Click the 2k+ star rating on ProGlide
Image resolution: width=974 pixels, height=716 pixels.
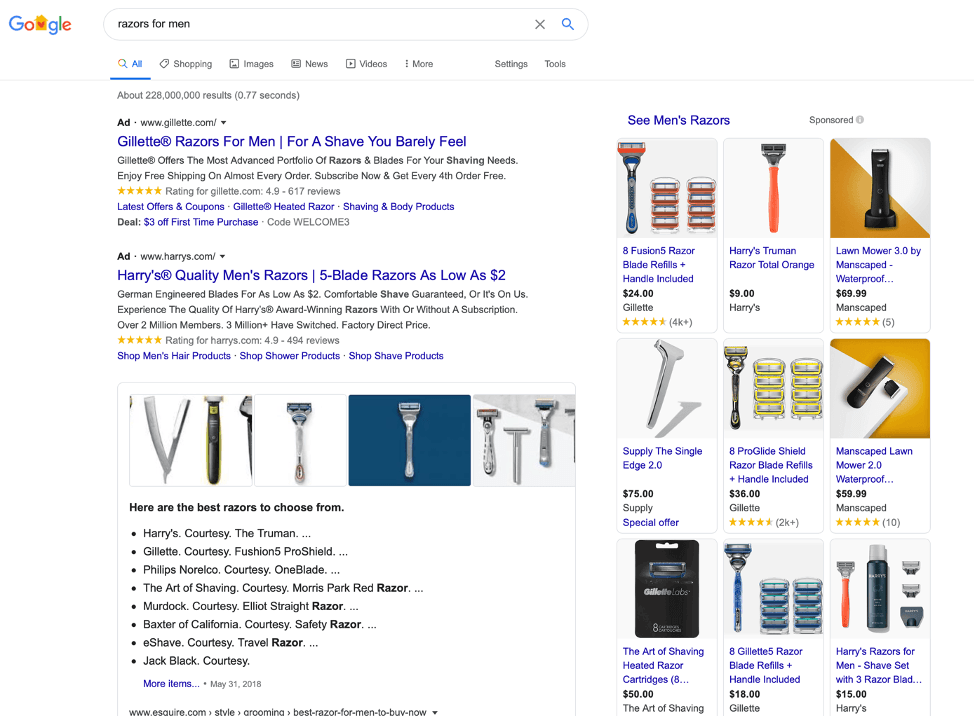point(763,523)
